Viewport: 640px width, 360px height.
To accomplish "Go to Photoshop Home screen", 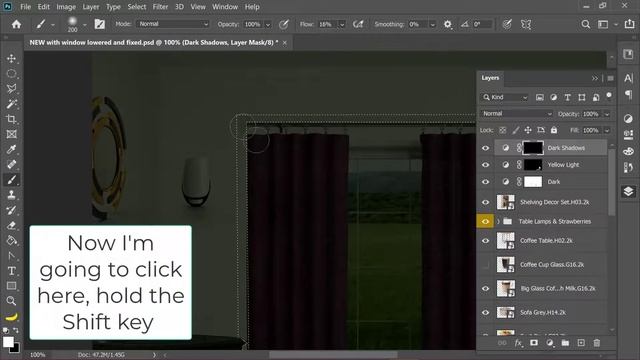I will coord(16,24).
